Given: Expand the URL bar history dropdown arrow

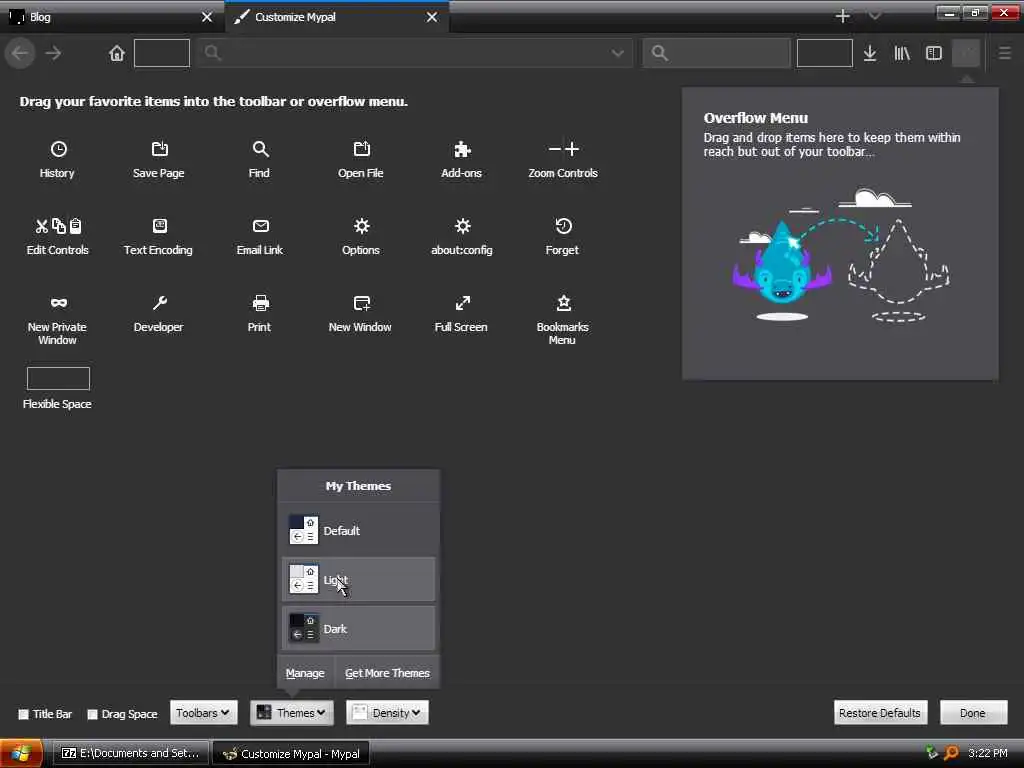Looking at the screenshot, I should [617, 53].
